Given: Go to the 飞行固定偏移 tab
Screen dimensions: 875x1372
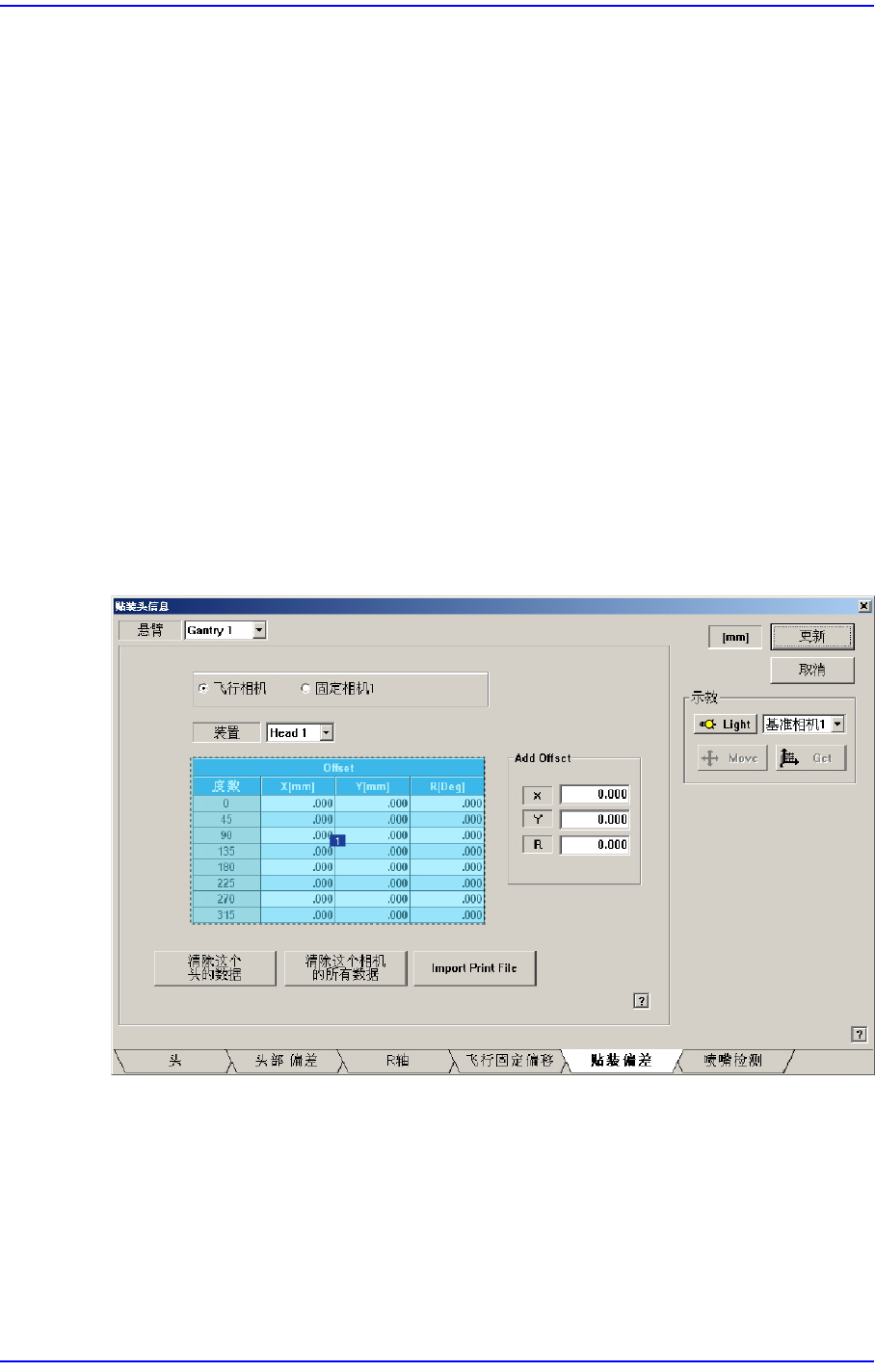Looking at the screenshot, I should [511, 1061].
